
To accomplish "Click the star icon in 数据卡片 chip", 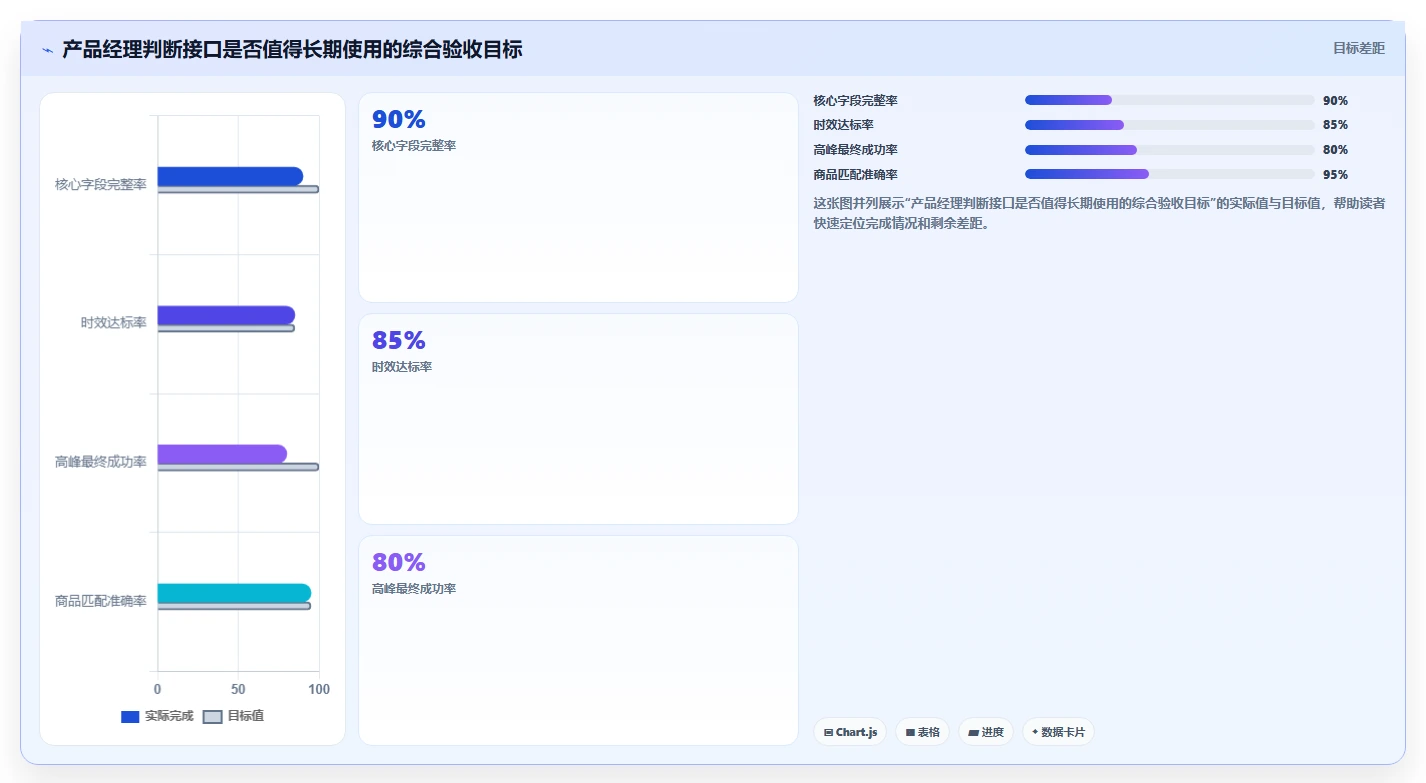I will pyautogui.click(x=1035, y=732).
